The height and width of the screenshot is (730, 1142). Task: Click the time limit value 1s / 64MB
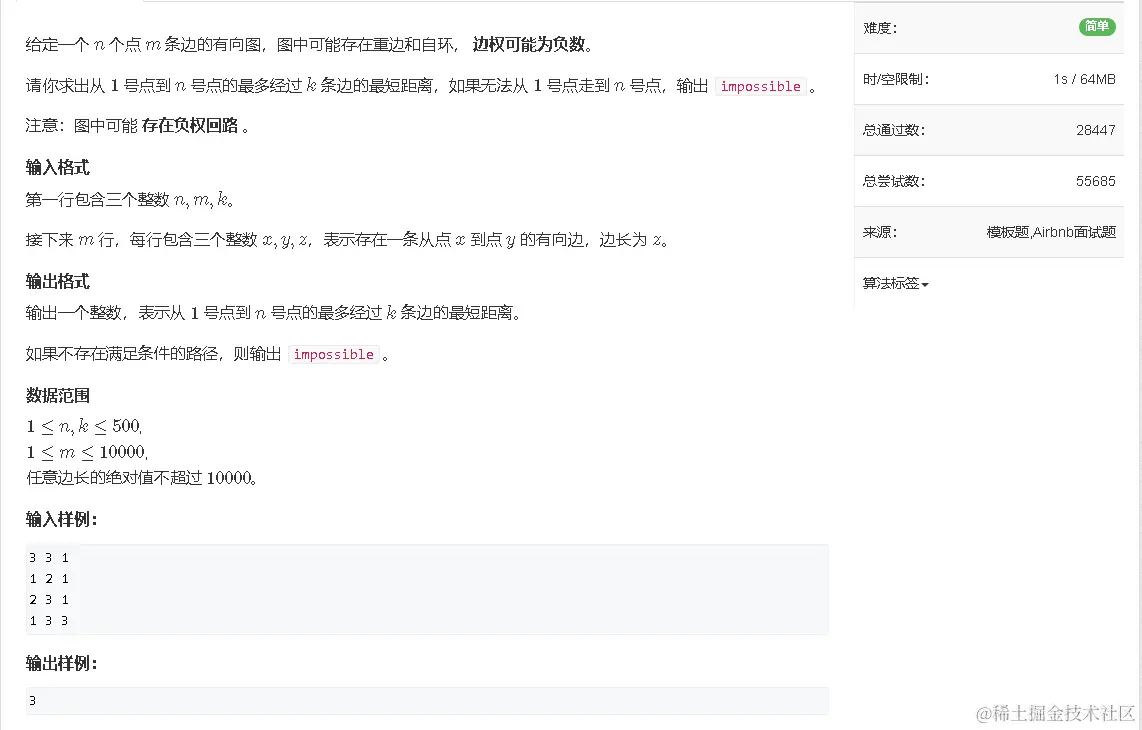pos(1084,79)
